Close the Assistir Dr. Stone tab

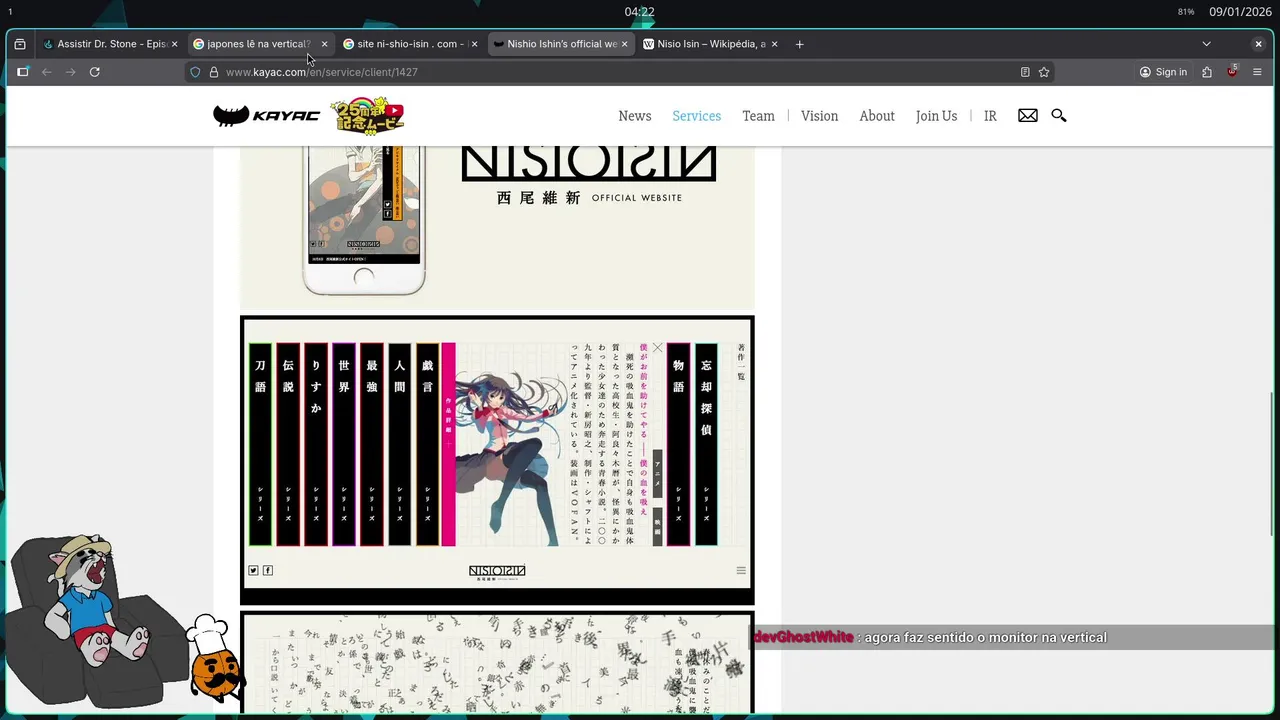(x=174, y=44)
